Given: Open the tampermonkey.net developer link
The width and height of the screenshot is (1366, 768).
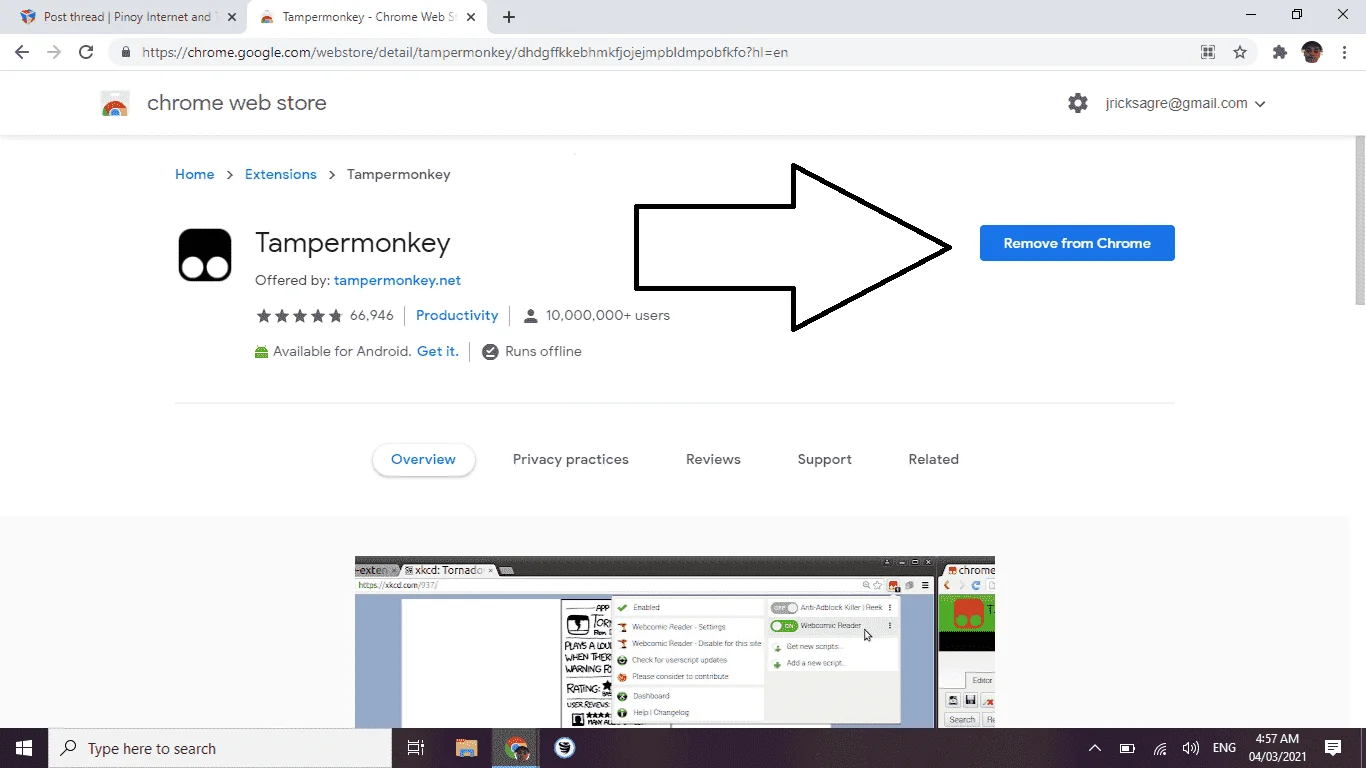Looking at the screenshot, I should coord(397,281).
